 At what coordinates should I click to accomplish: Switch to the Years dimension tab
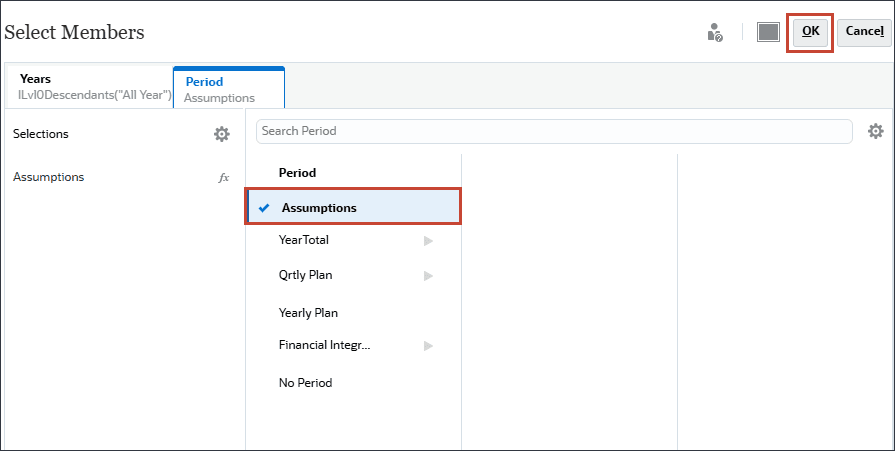(88, 87)
